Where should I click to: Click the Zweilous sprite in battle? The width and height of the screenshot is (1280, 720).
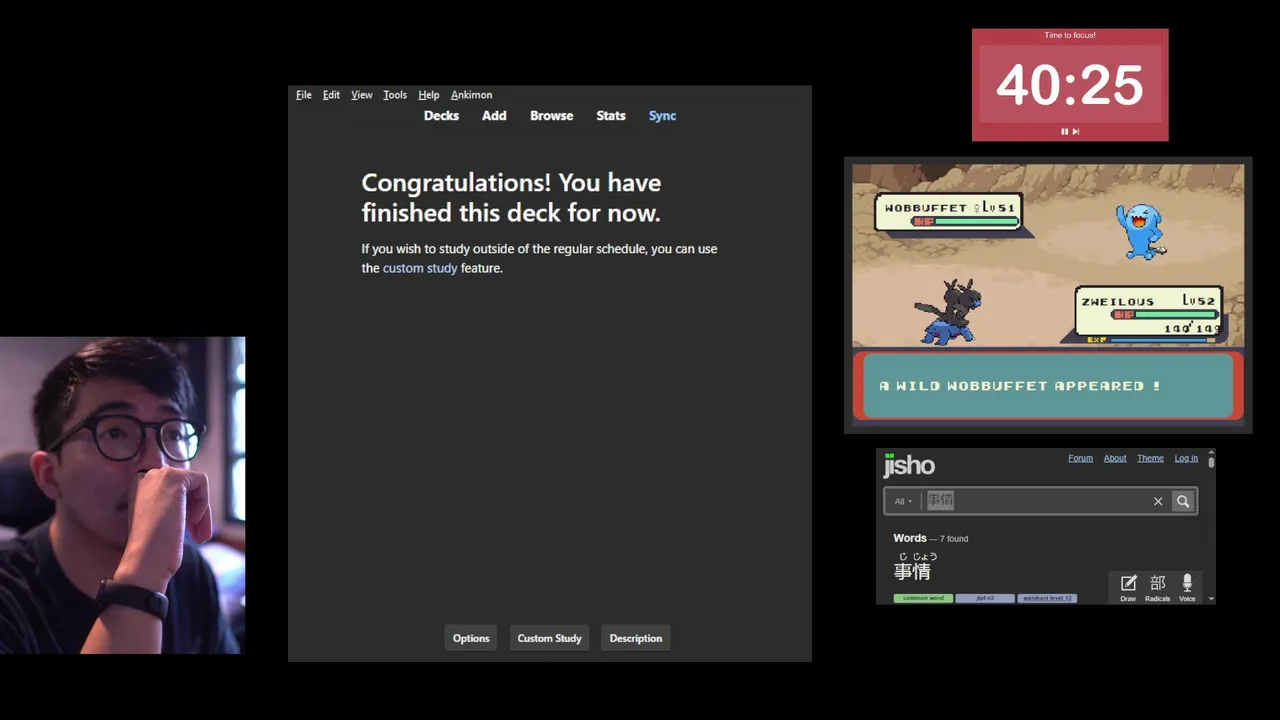[947, 311]
